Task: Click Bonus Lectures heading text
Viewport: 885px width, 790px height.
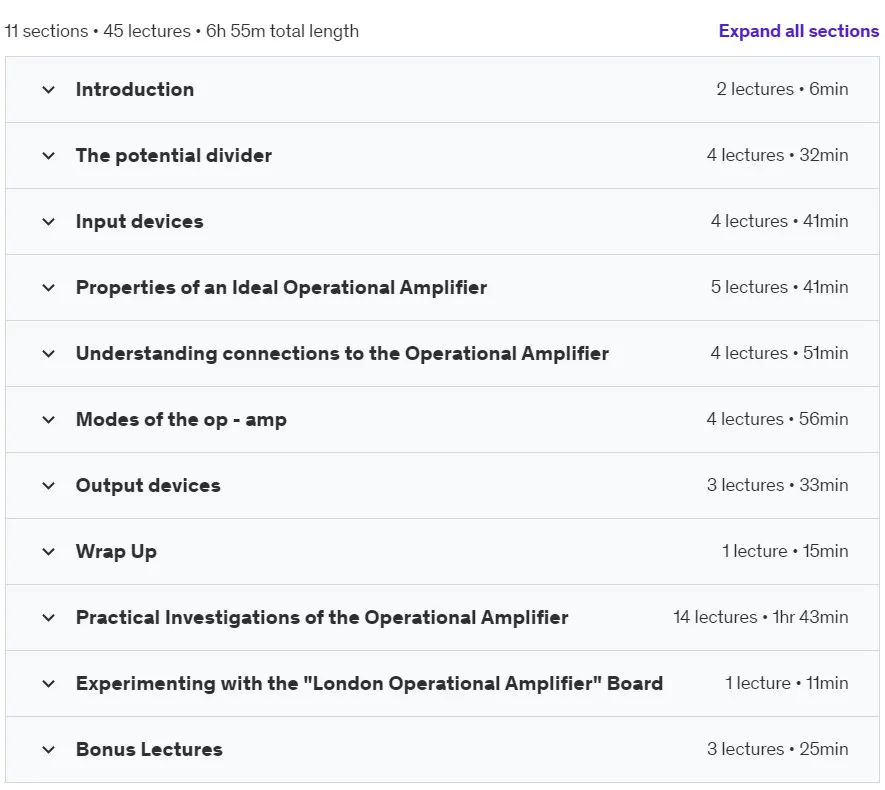Action: coord(149,749)
